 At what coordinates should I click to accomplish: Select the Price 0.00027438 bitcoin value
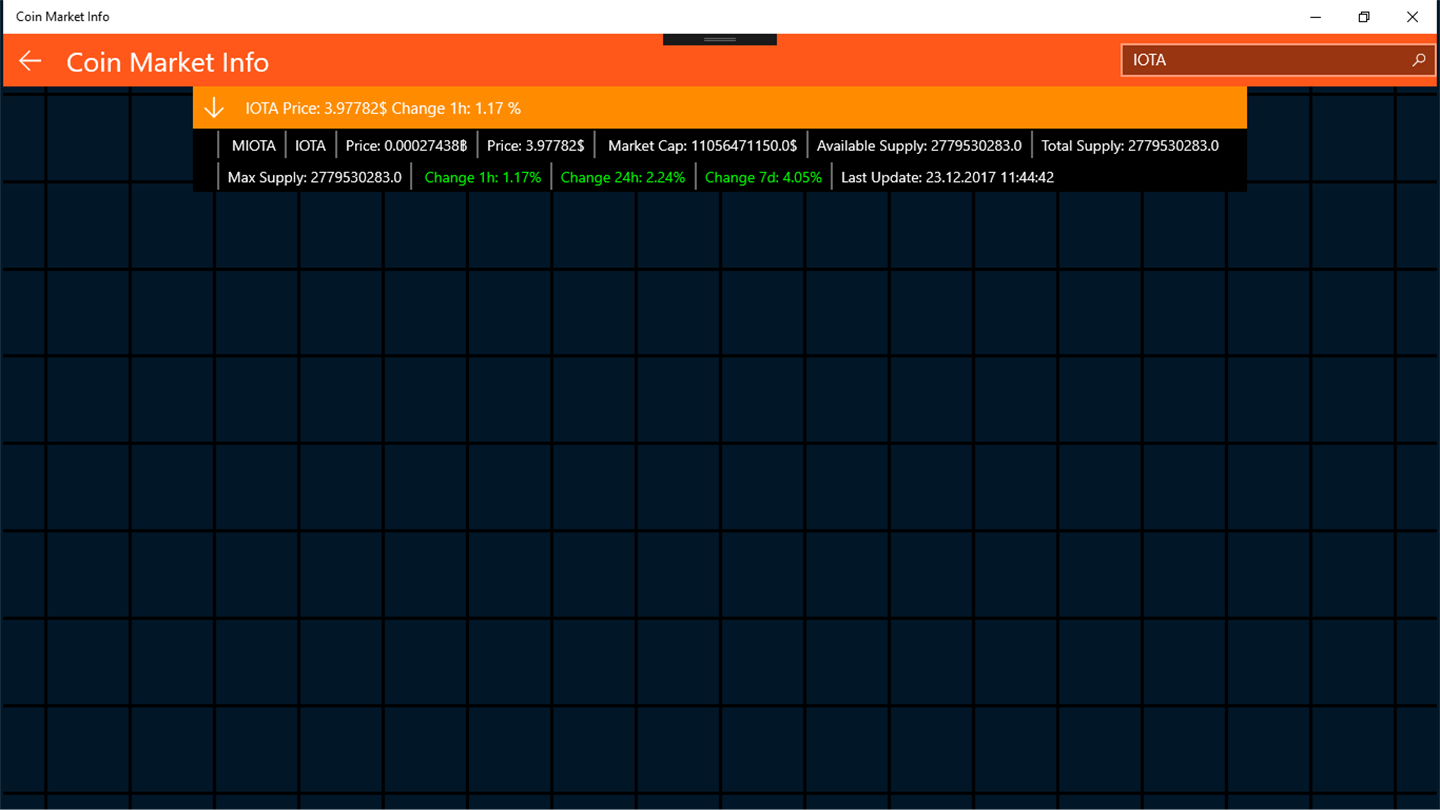coord(406,146)
